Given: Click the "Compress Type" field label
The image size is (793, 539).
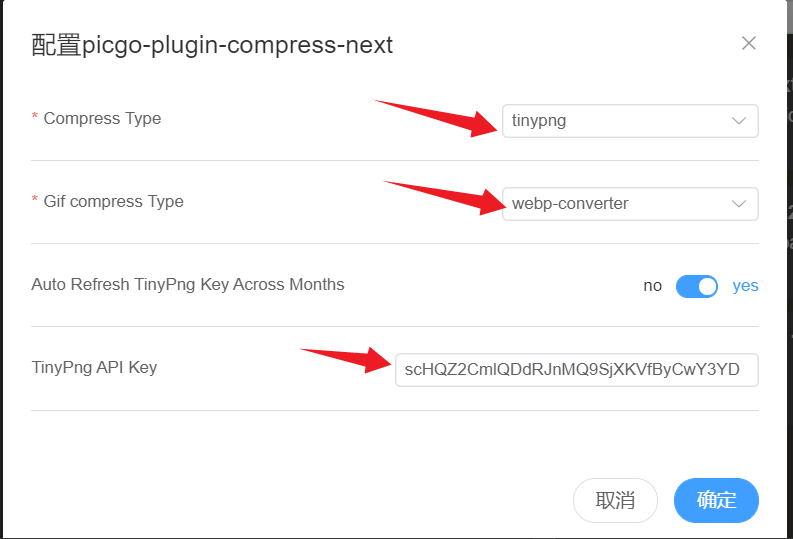Looking at the screenshot, I should 102,119.
